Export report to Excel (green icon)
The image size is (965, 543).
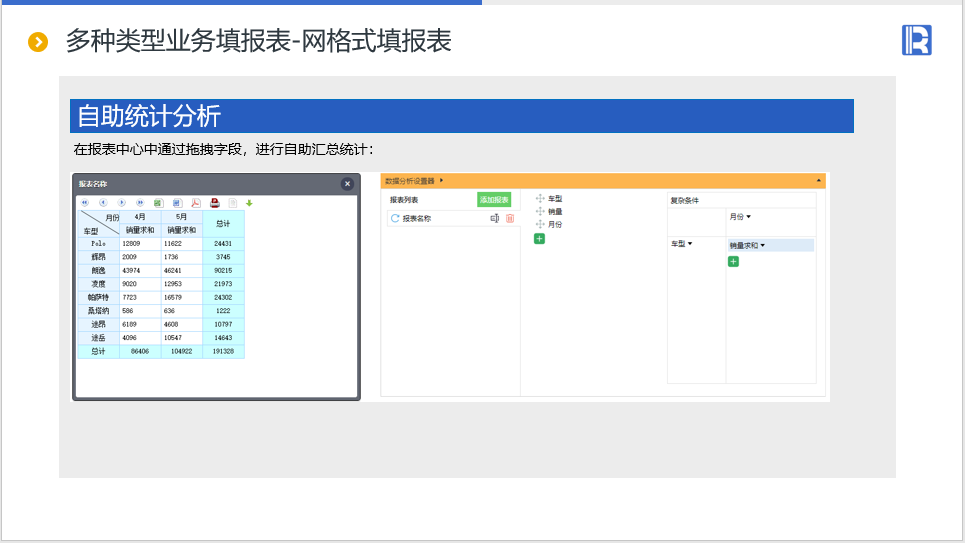(x=158, y=203)
